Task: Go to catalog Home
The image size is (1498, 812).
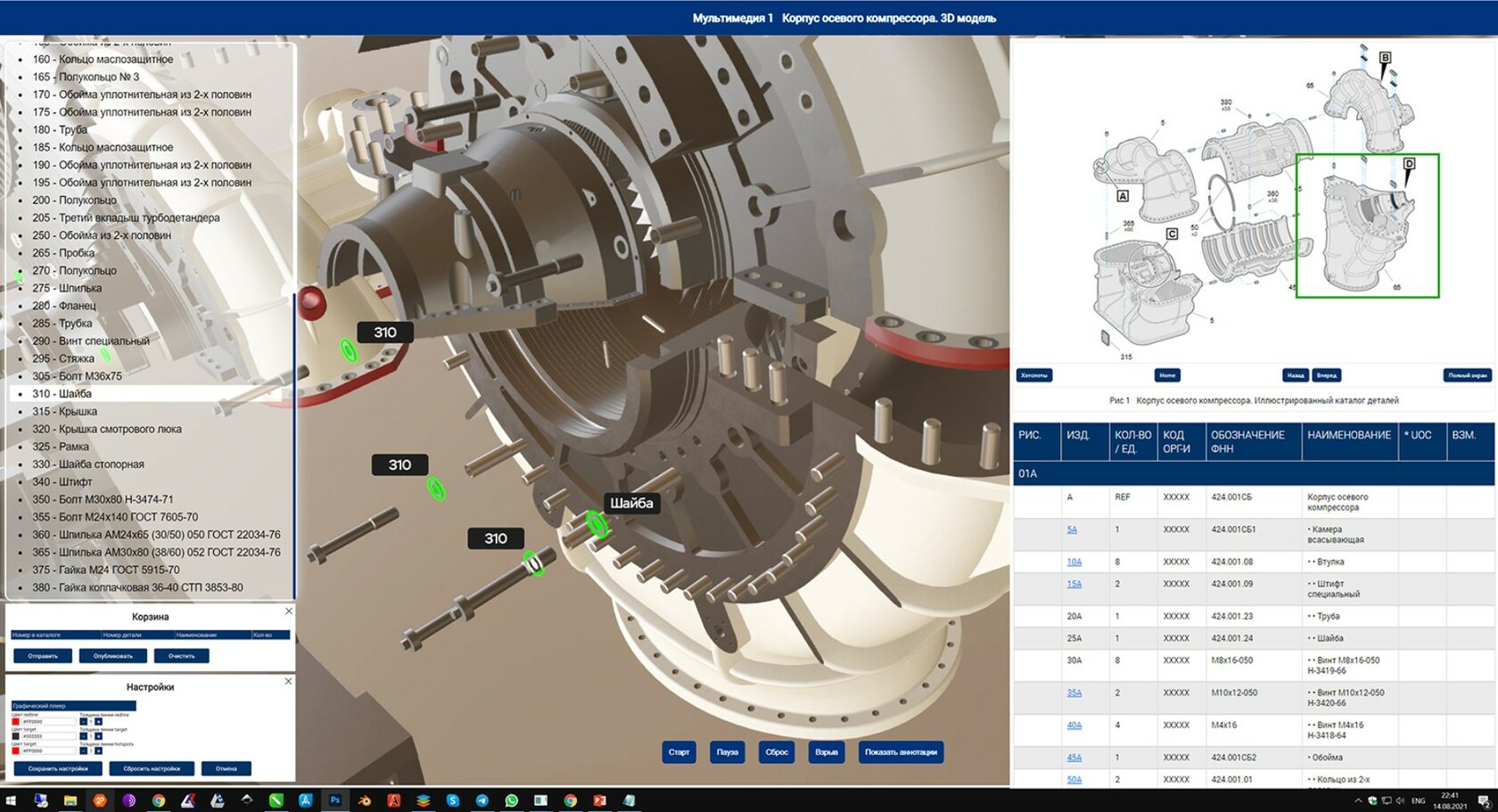Action: point(1167,375)
